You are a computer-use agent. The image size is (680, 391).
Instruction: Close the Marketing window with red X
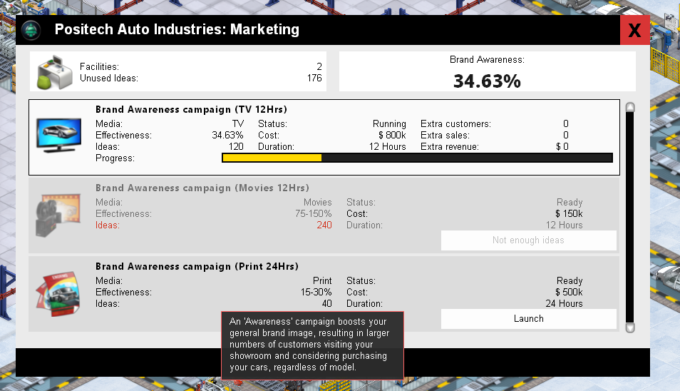(634, 30)
